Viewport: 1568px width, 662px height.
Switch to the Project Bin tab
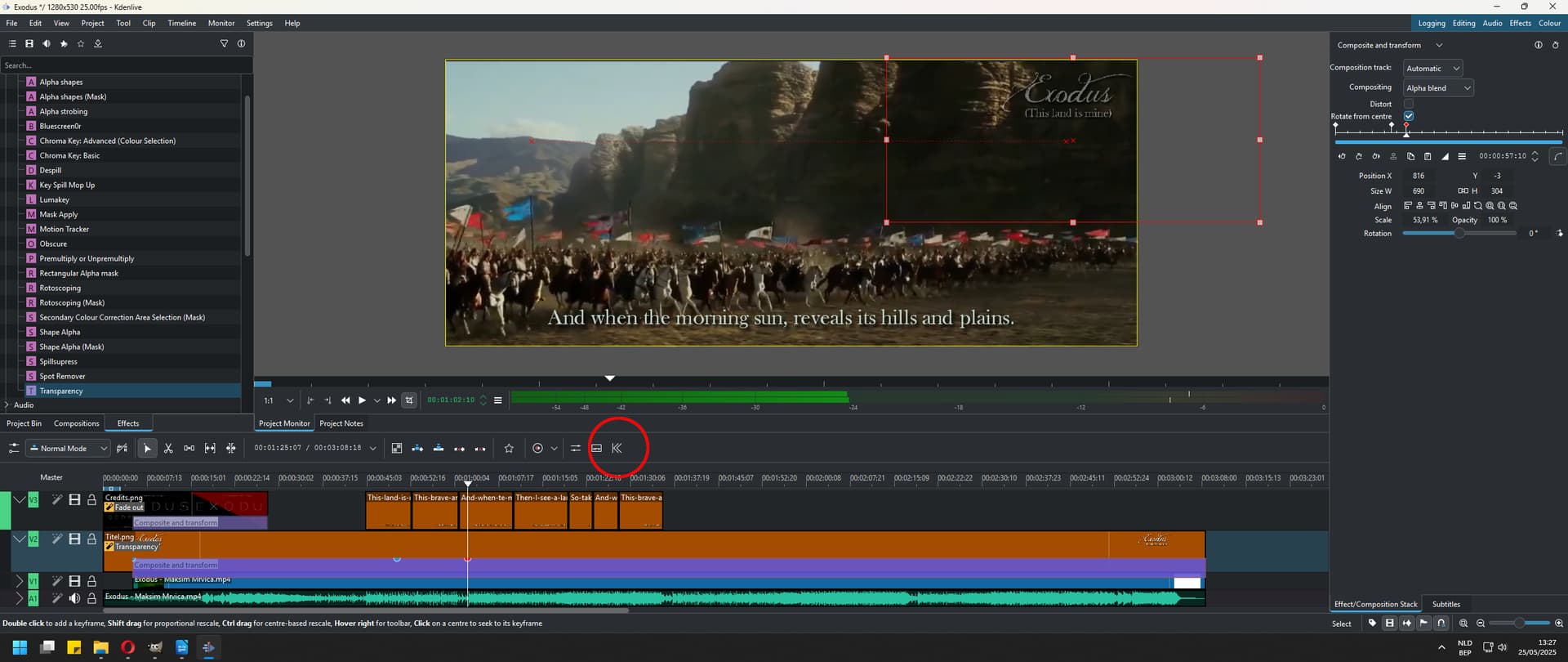24,423
